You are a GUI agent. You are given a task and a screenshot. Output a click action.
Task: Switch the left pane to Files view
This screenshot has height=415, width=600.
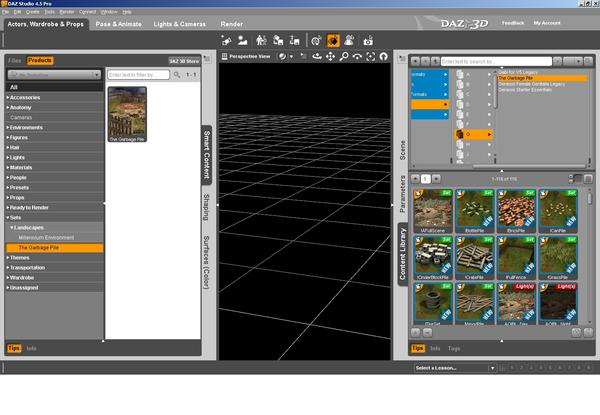point(15,60)
